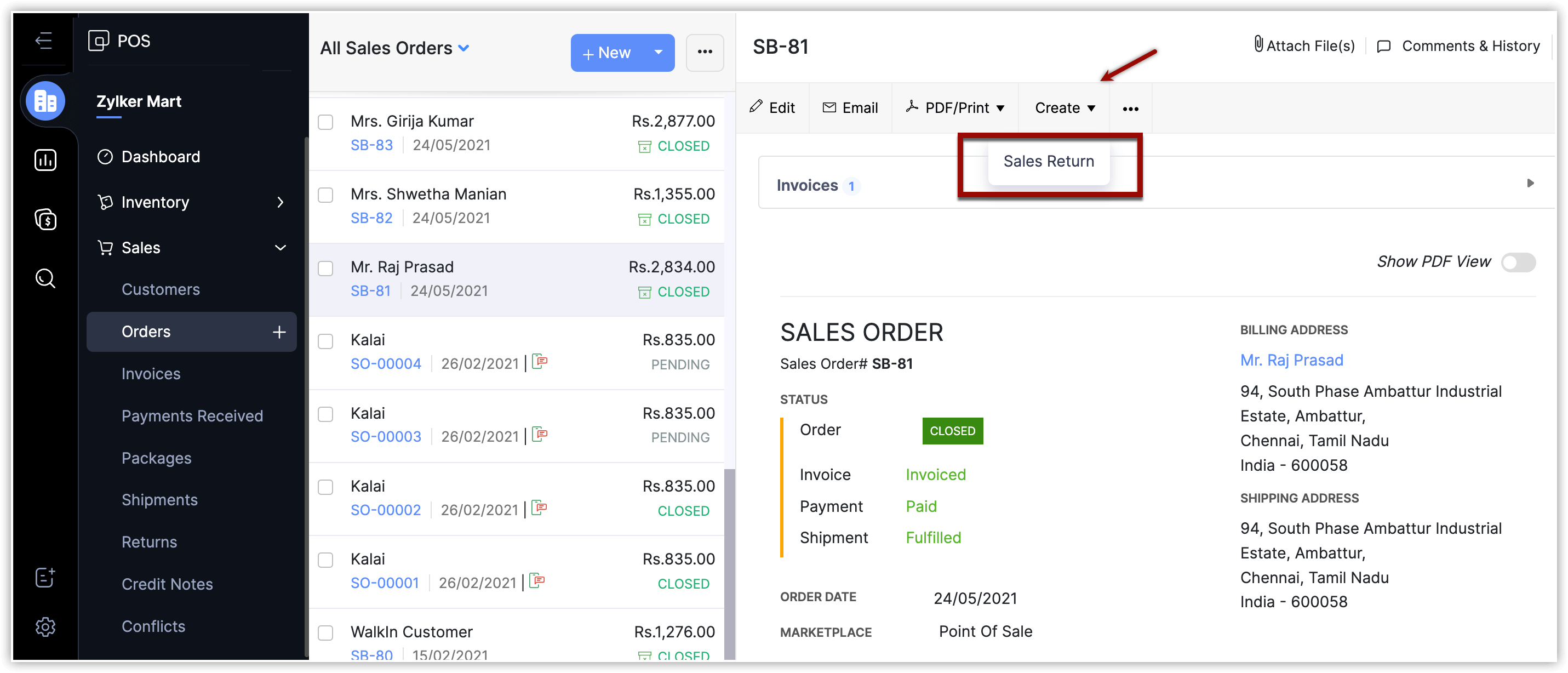Screen dimensions: 1568x673
Task: Open settings gear icon at bottom left
Action: point(45,627)
